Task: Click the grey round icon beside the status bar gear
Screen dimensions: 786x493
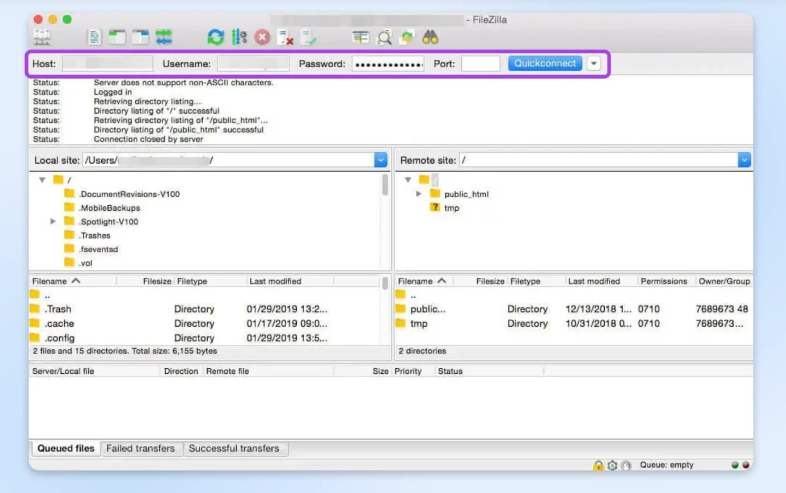Action: pyautogui.click(x=626, y=465)
